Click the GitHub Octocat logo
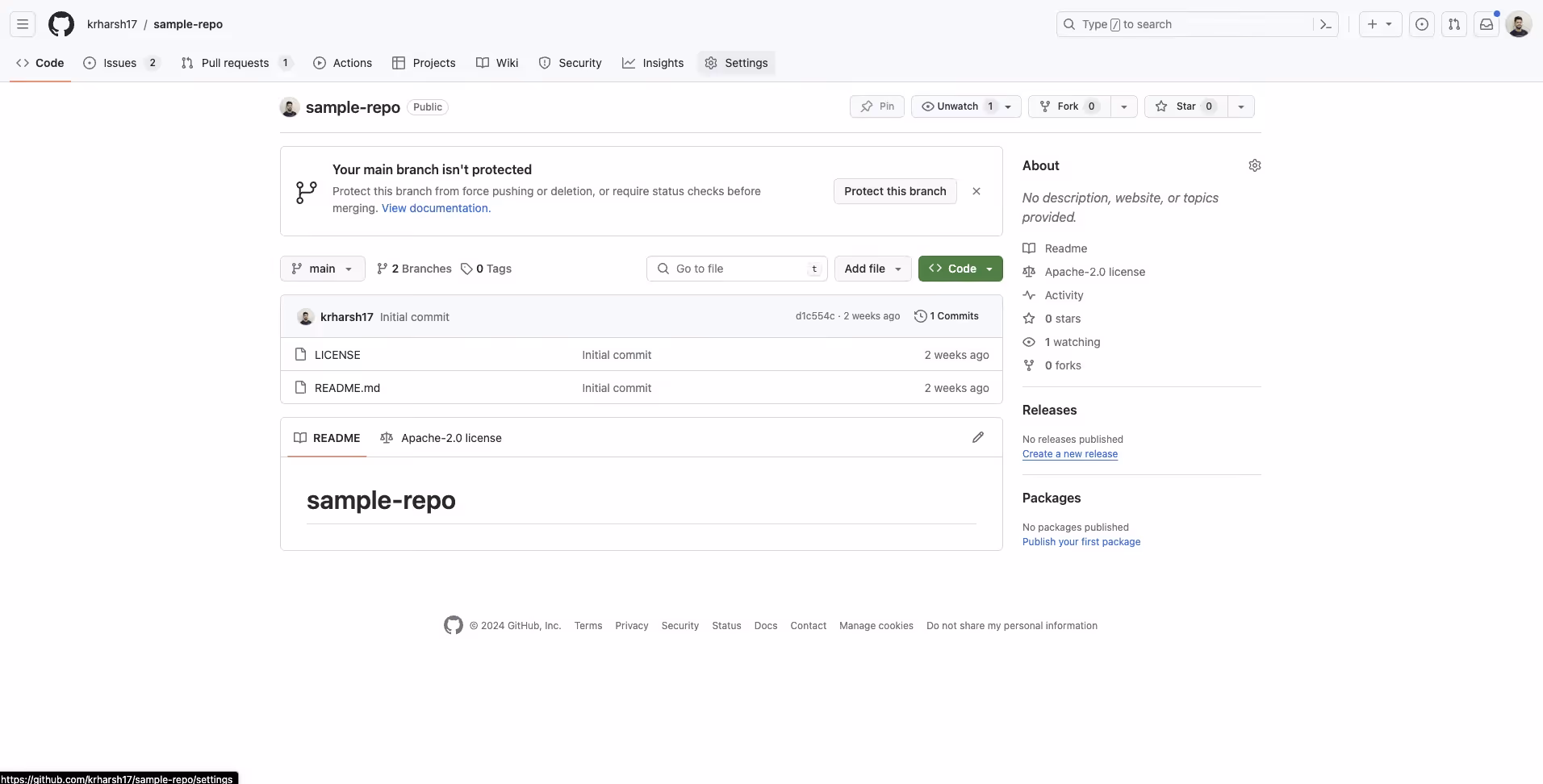The image size is (1543, 784). click(61, 24)
